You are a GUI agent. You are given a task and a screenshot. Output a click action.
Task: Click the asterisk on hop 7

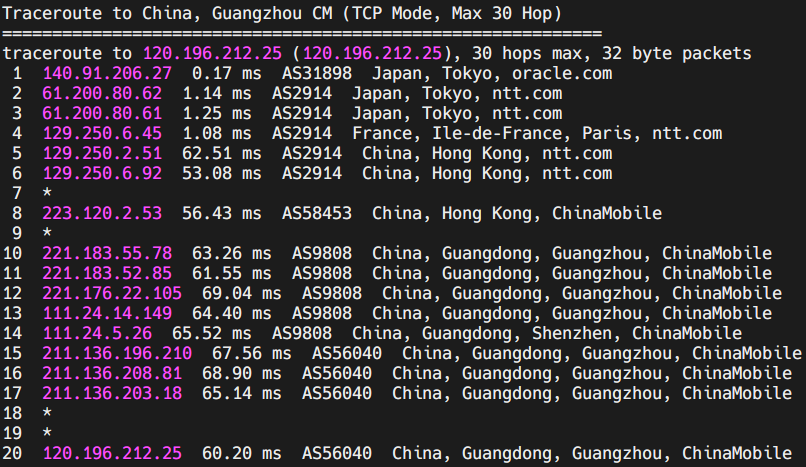click(47, 193)
